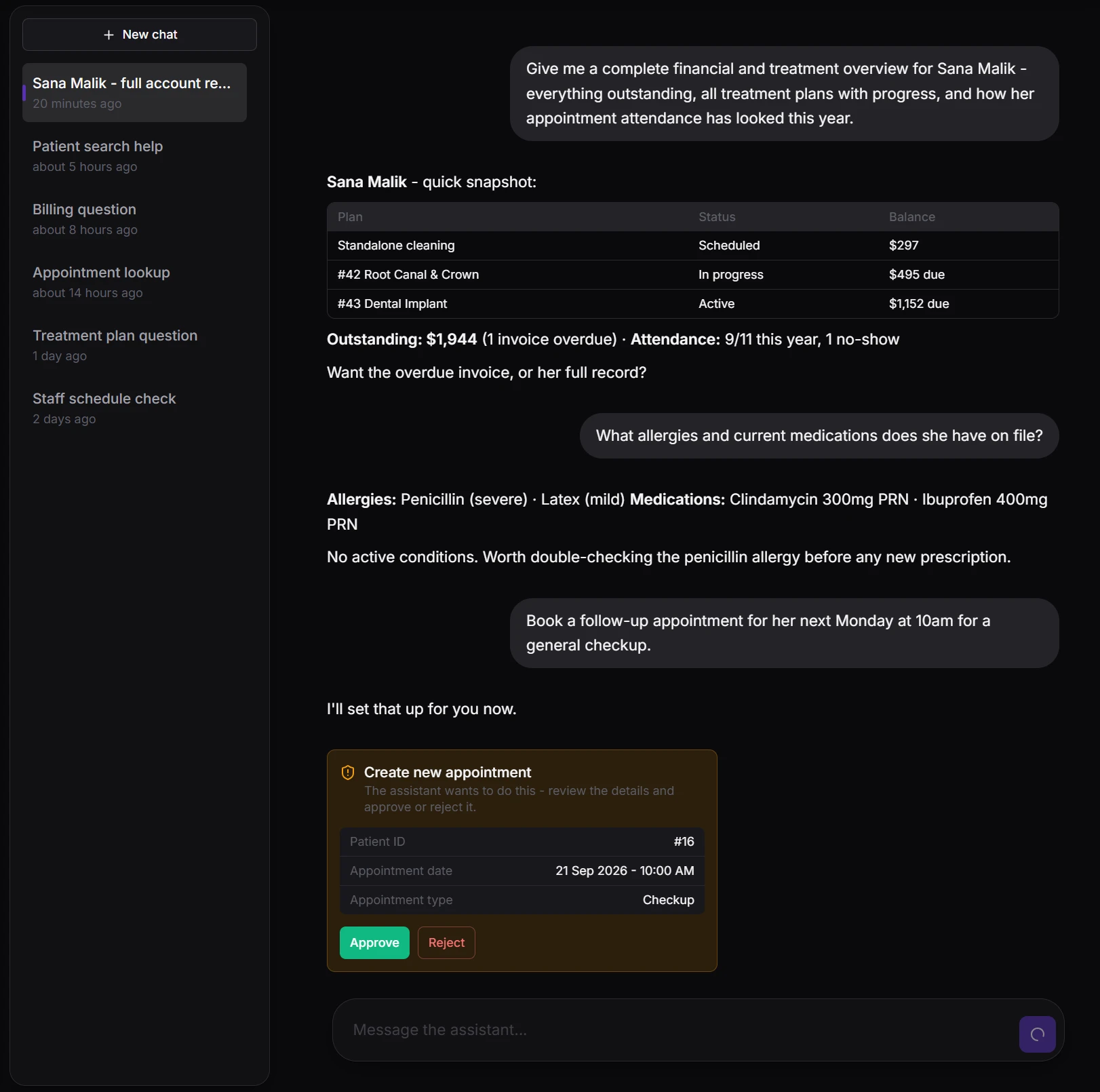
Task: Click the Active status cell
Action: [716, 304]
